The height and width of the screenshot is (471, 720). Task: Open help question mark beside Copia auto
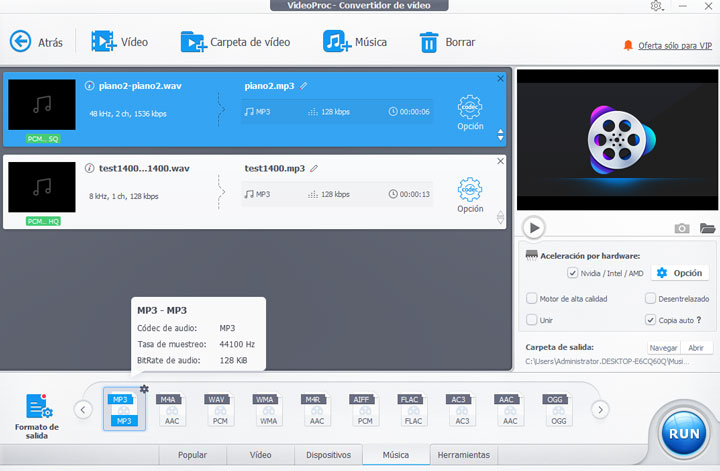pyautogui.click(x=699, y=320)
